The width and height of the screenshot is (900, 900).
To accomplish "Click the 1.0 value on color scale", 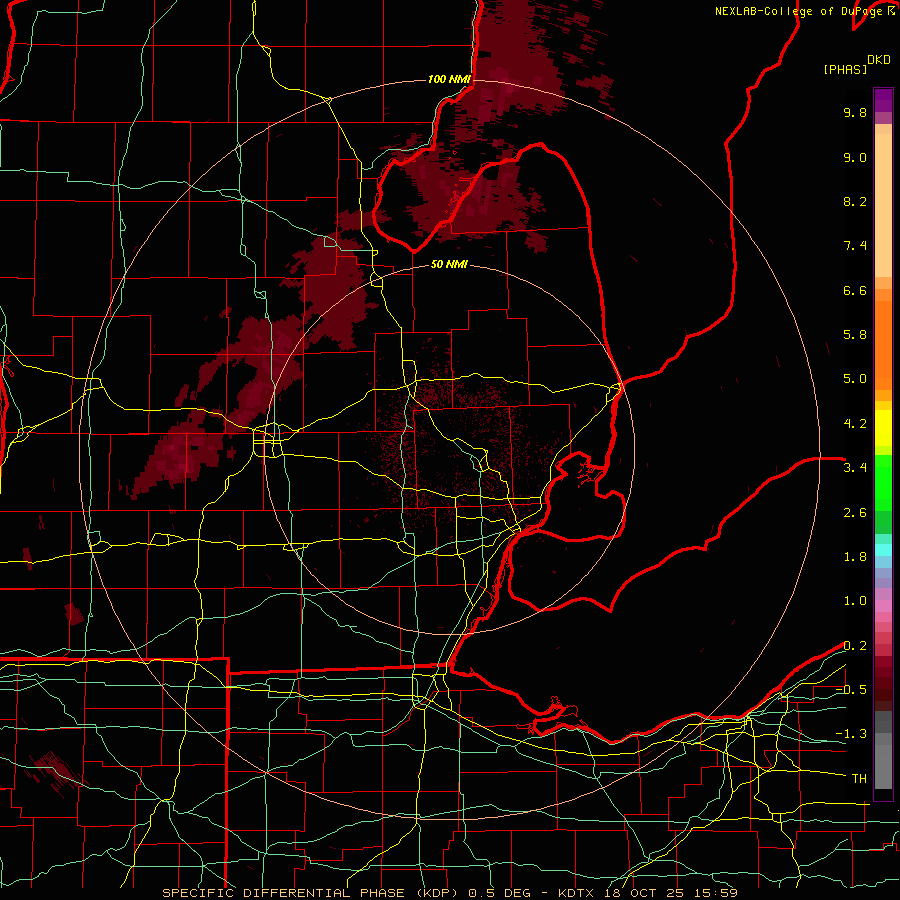I will click(x=855, y=601).
